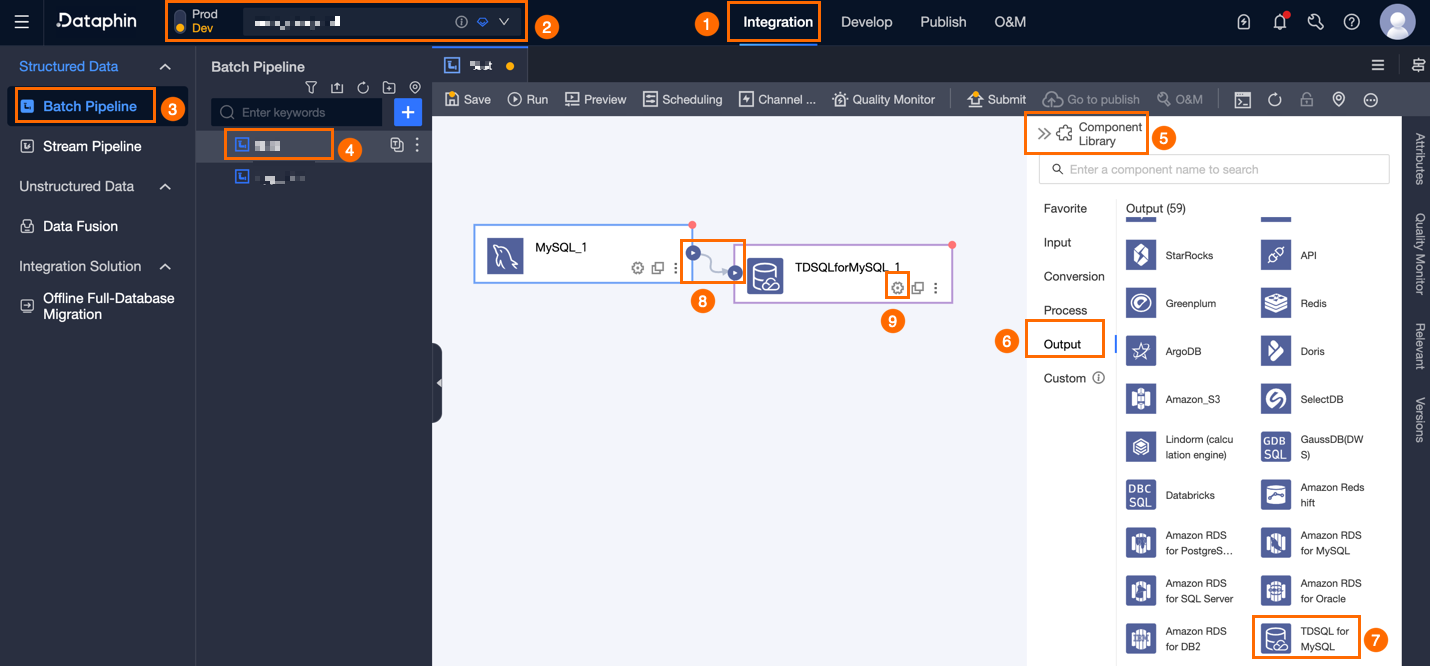The image size is (1430, 666).
Task: Click the filter icon in Batch Pipeline panel
Action: (x=311, y=87)
